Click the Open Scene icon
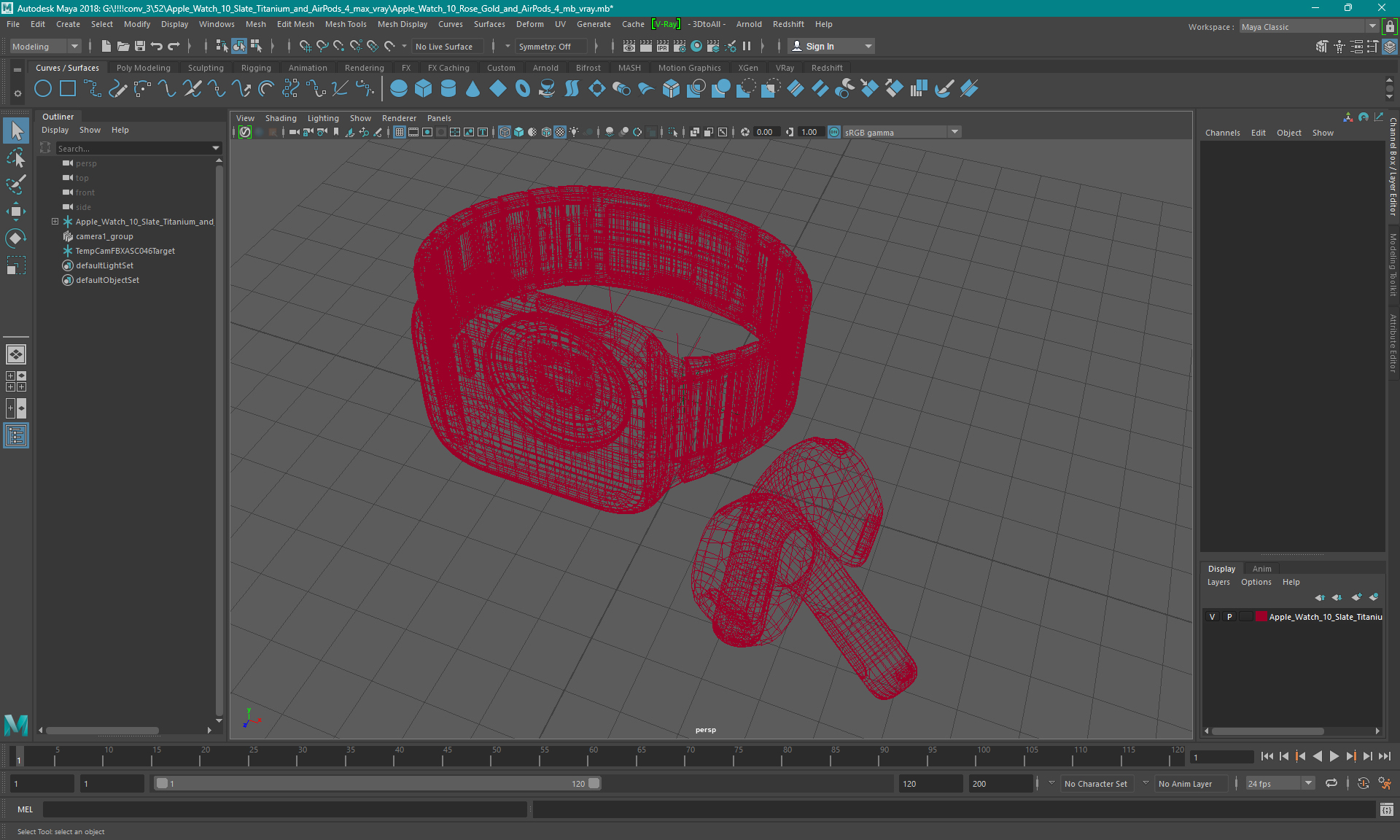Screen dimensions: 1400x840 tap(123, 46)
